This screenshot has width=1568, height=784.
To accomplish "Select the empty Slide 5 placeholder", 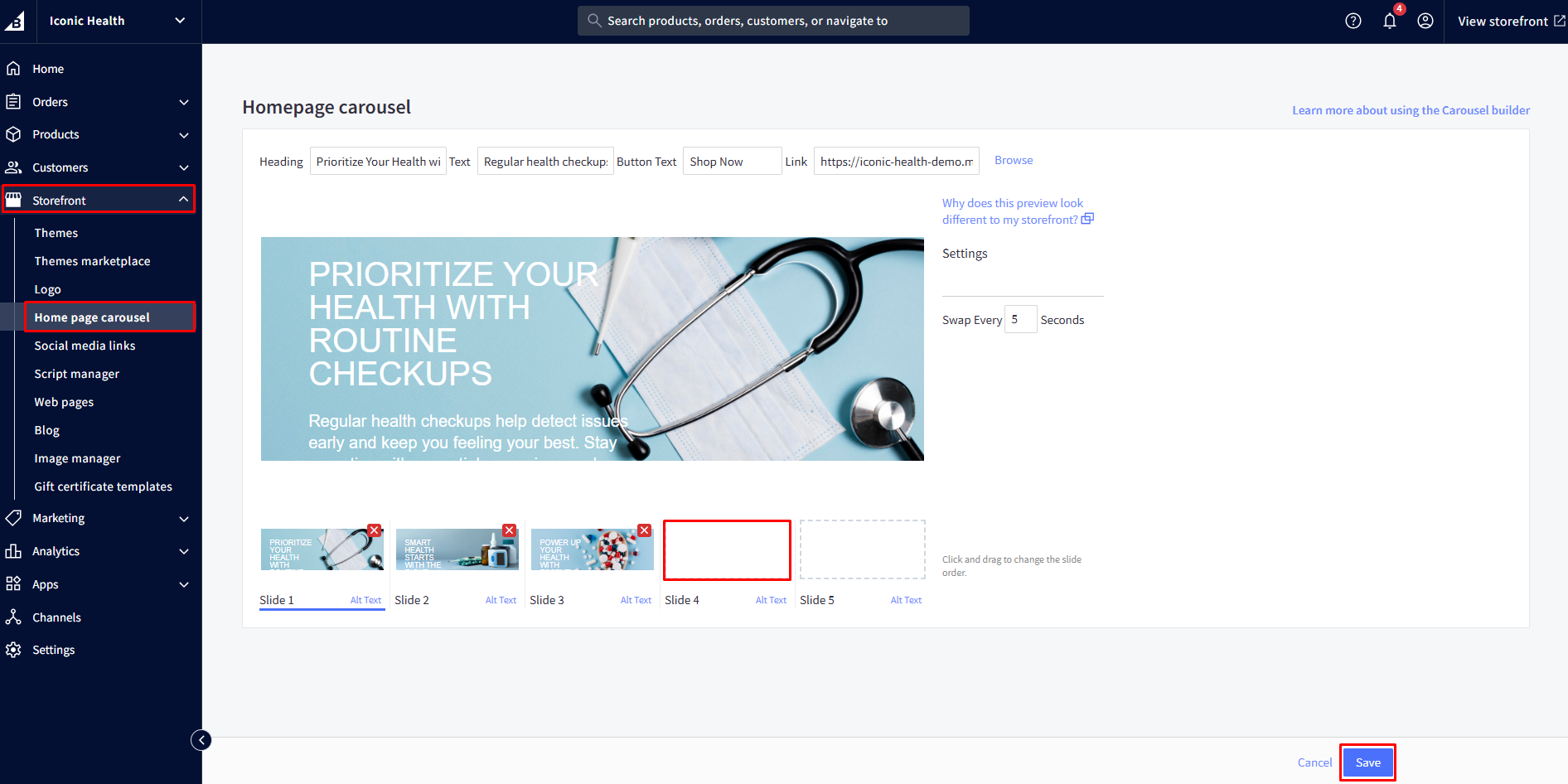I will 862,549.
